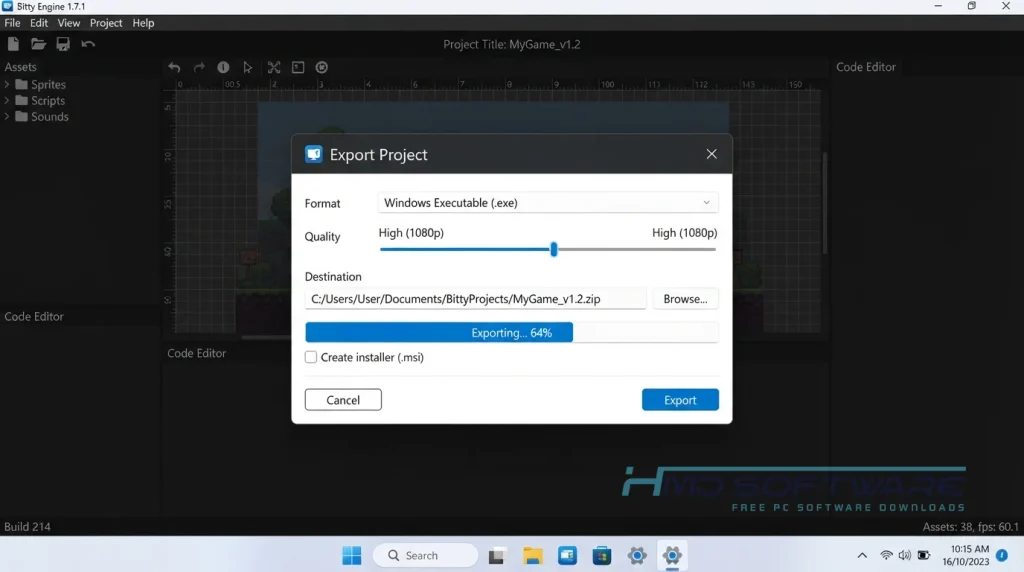Image resolution: width=1024 pixels, height=572 pixels.
Task: Select the Sounds folder in Assets
Action: (x=42, y=117)
